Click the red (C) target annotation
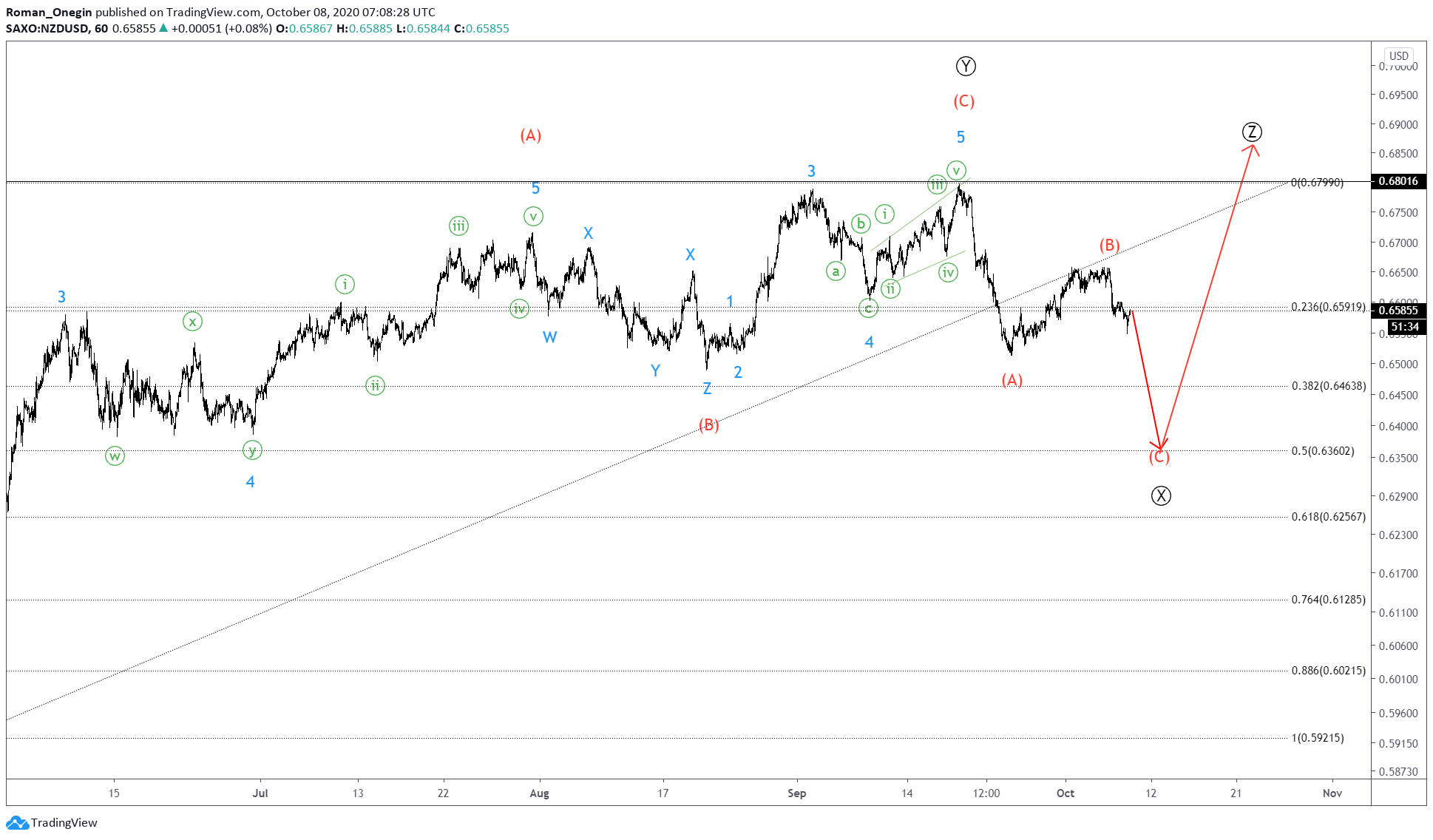The image size is (1433, 840). [1159, 458]
